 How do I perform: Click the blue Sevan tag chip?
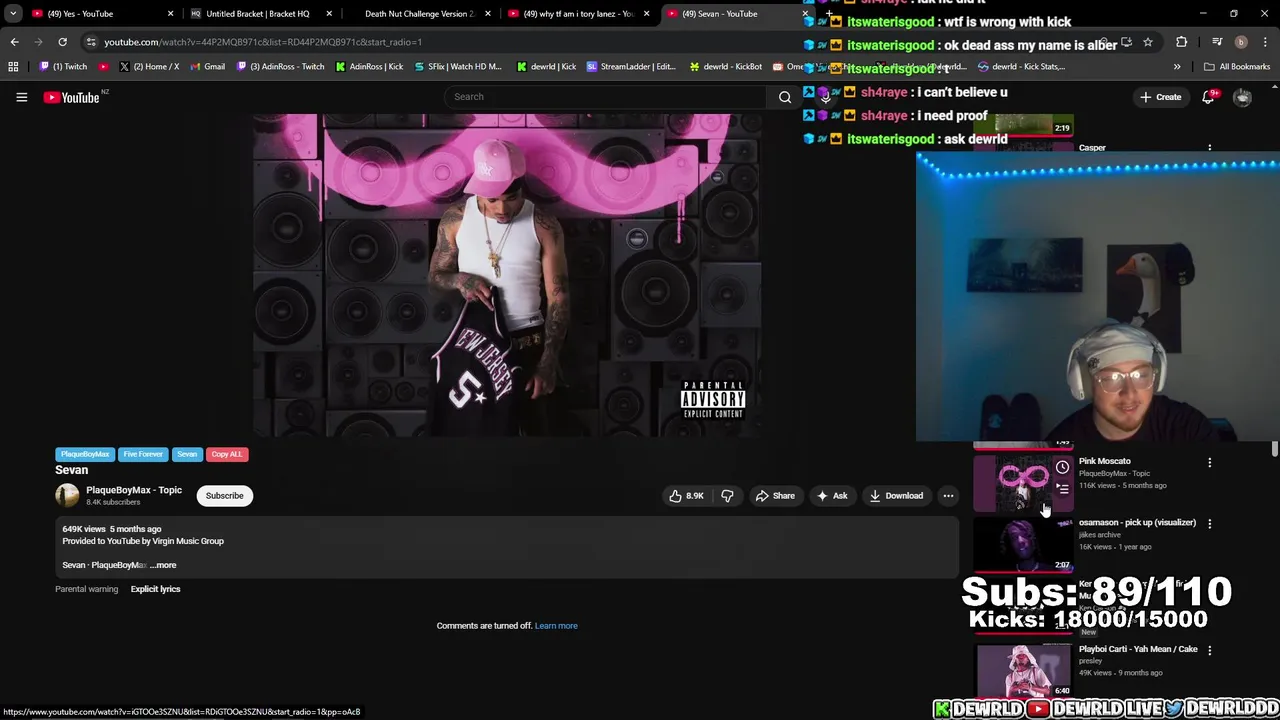(187, 454)
